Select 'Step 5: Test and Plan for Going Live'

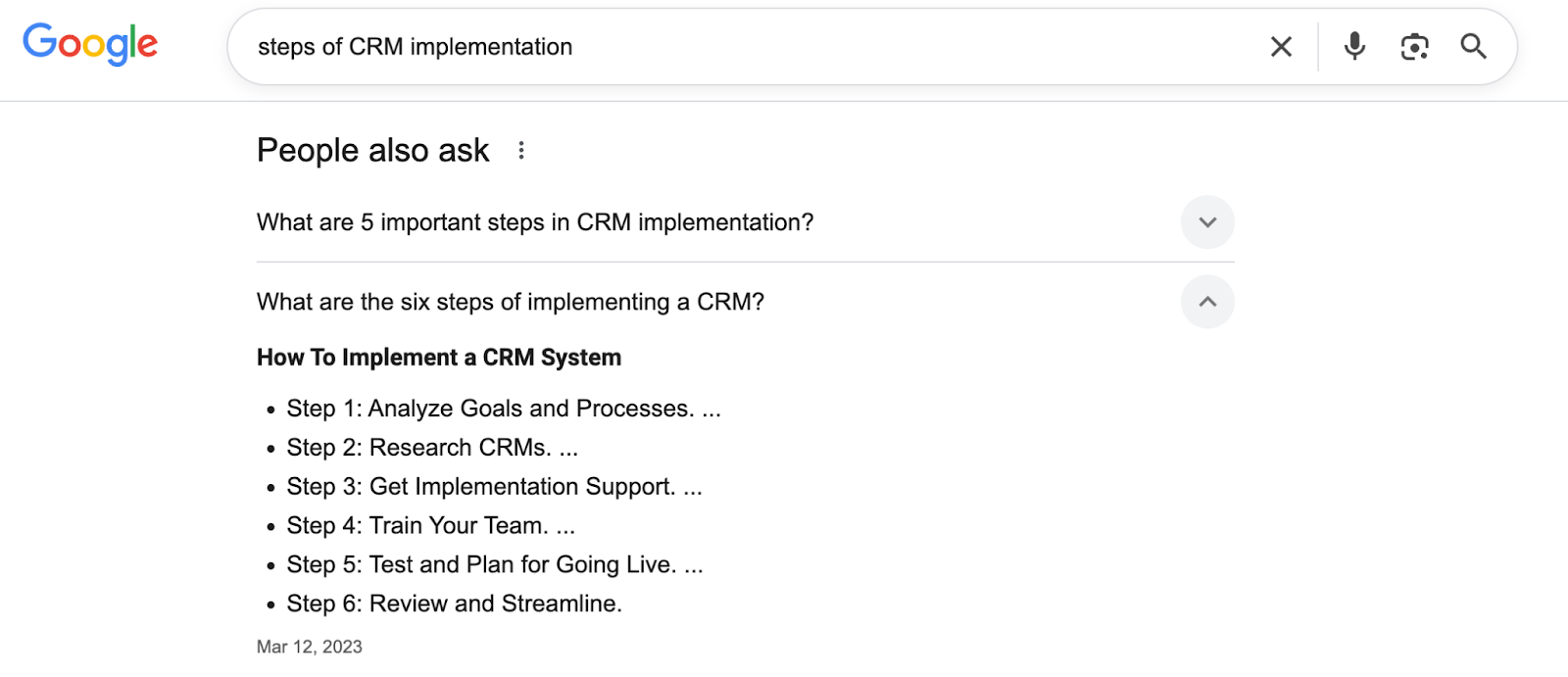pyautogui.click(x=495, y=565)
